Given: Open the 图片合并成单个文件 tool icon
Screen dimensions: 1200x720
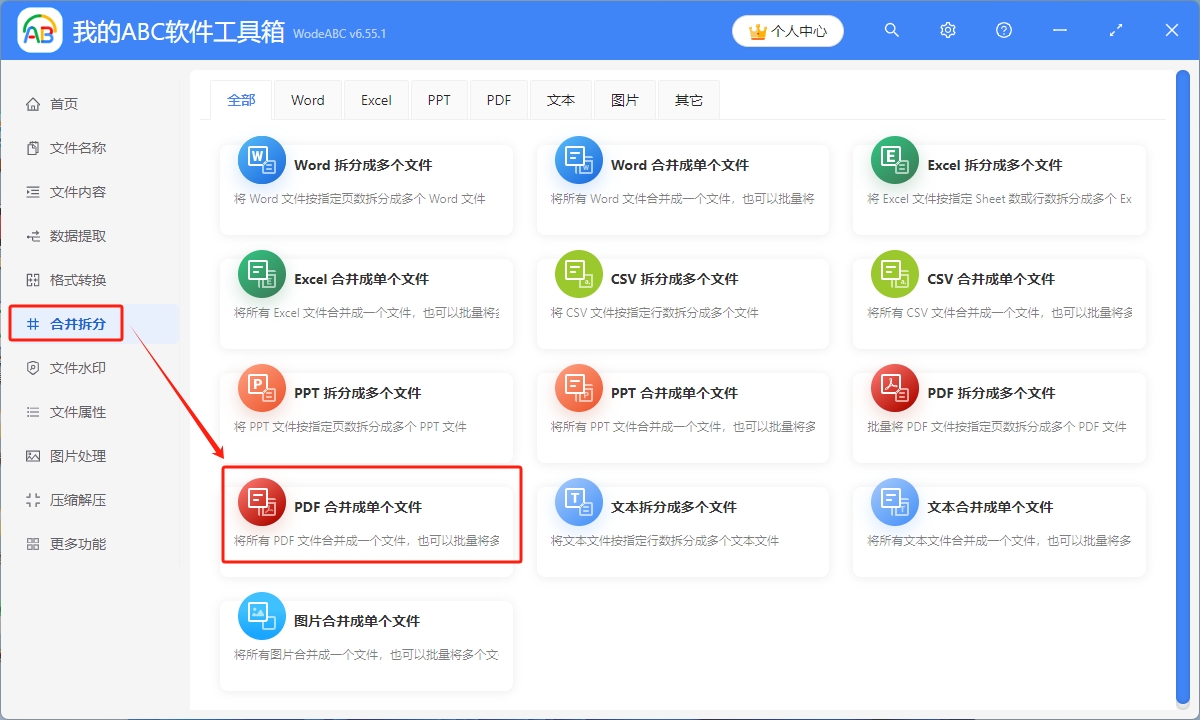Looking at the screenshot, I should click(261, 617).
